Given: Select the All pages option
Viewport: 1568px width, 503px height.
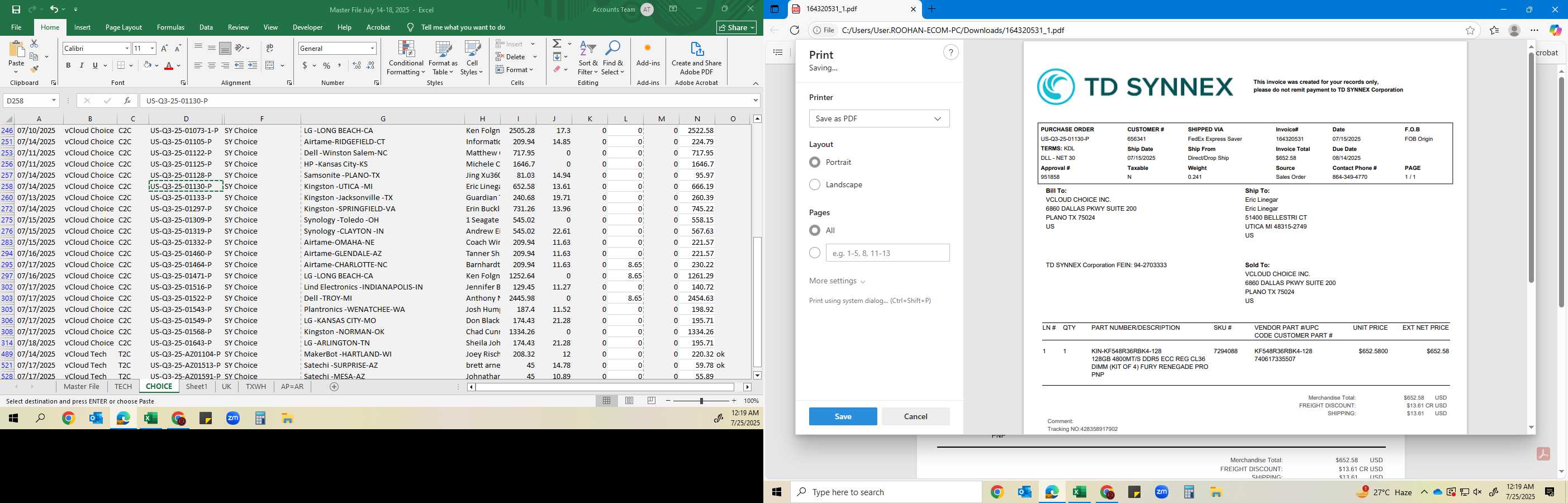Looking at the screenshot, I should [x=814, y=230].
